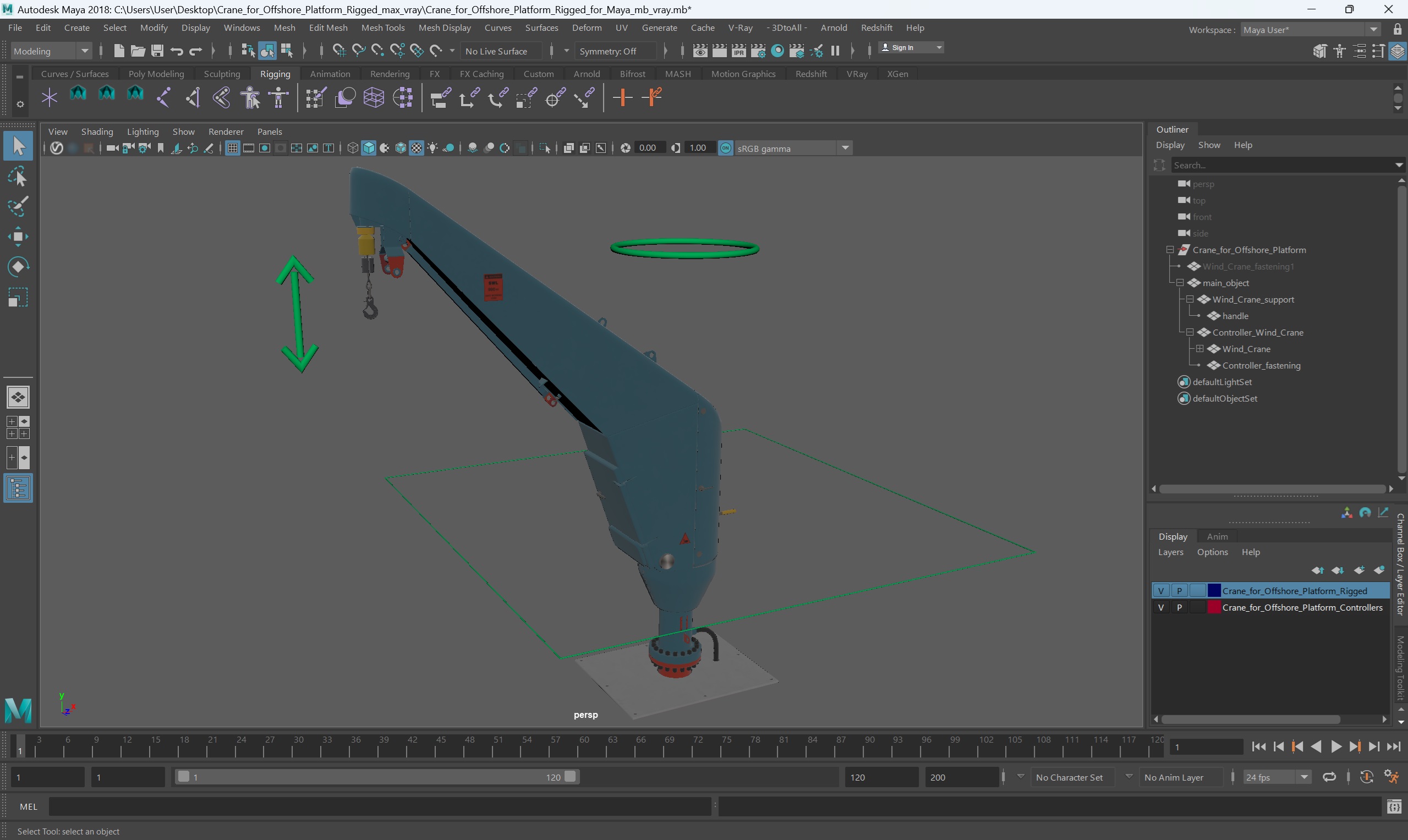Click the range slider bar handle at 120
Screen dimensions: 1408x840
(x=570, y=777)
